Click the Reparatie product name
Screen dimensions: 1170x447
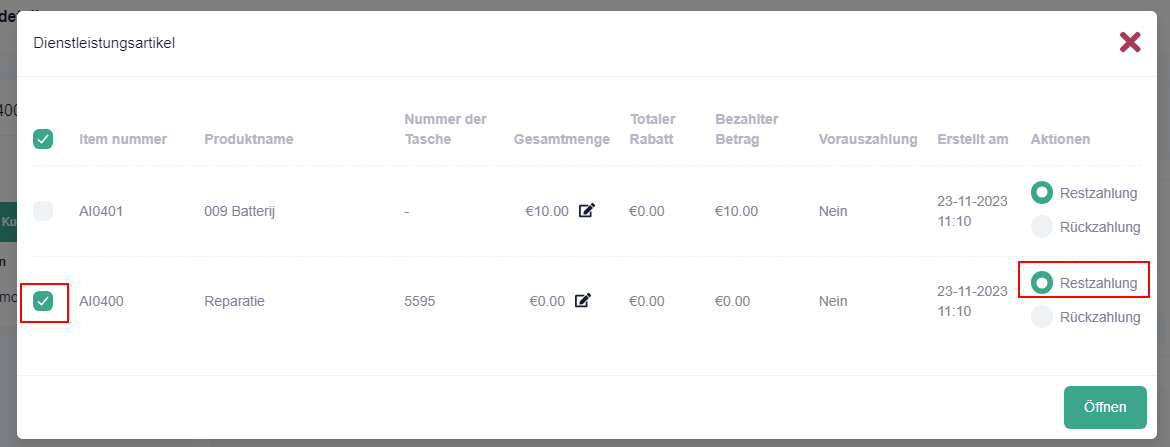pyautogui.click(x=234, y=300)
